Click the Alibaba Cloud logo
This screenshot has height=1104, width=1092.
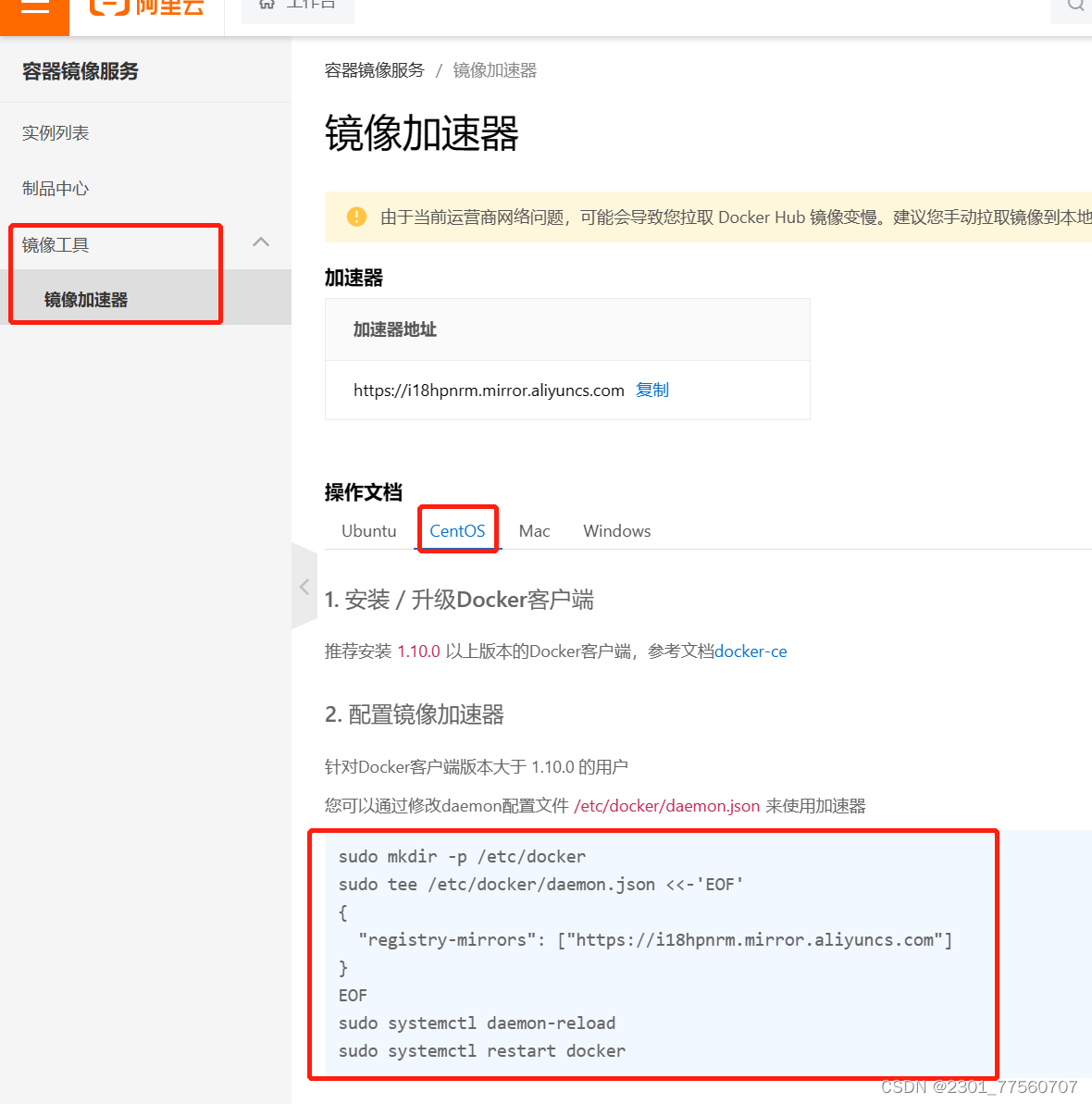[146, 7]
